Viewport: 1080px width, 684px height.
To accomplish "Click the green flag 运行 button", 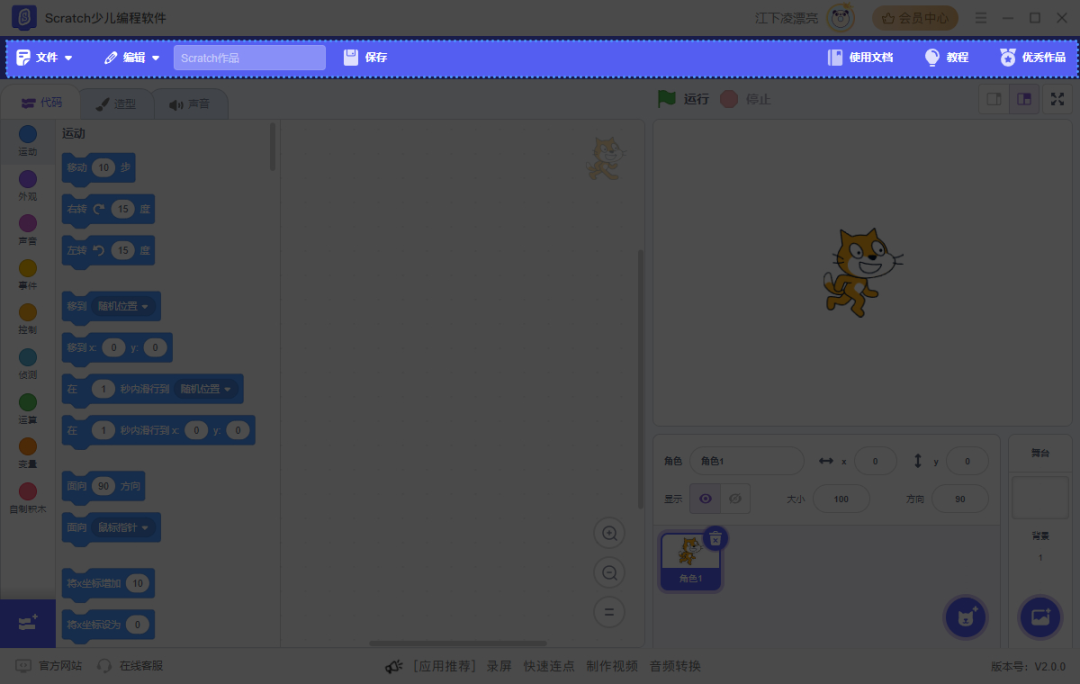I will (x=683, y=99).
